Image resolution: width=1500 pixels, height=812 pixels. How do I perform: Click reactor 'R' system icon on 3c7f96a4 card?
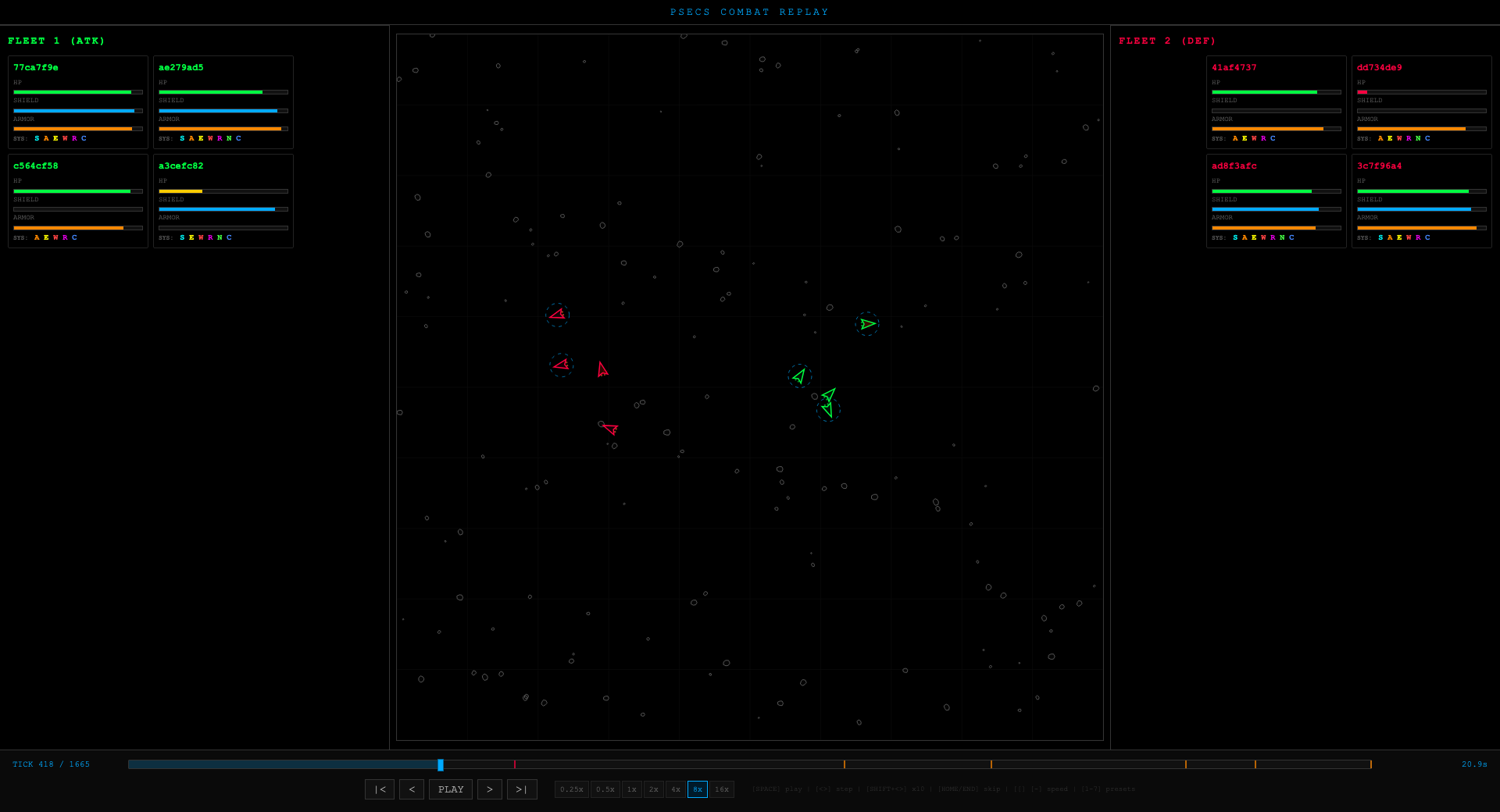[1420, 237]
